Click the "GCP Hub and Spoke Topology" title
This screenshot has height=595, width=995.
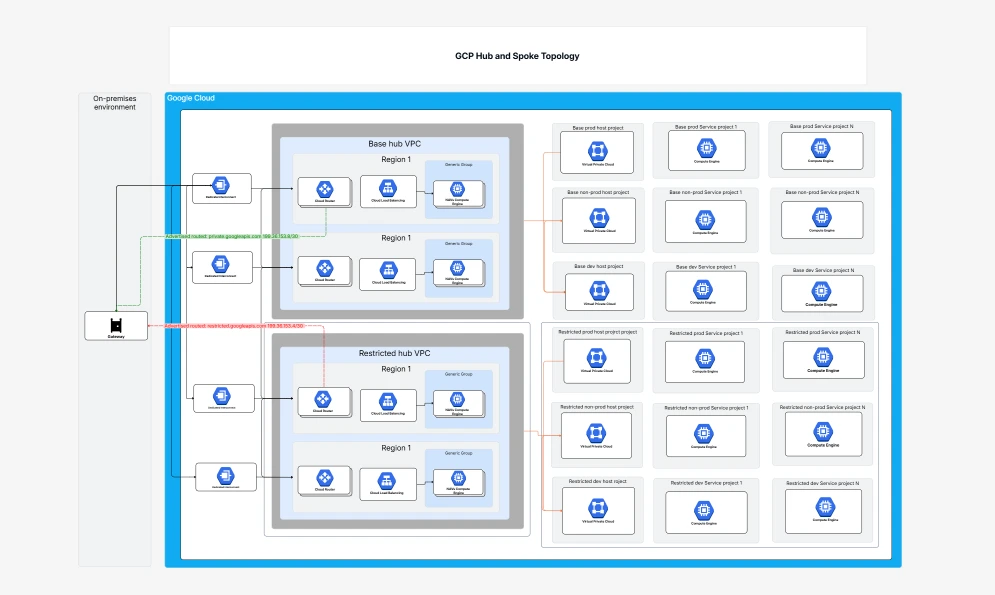(x=517, y=56)
